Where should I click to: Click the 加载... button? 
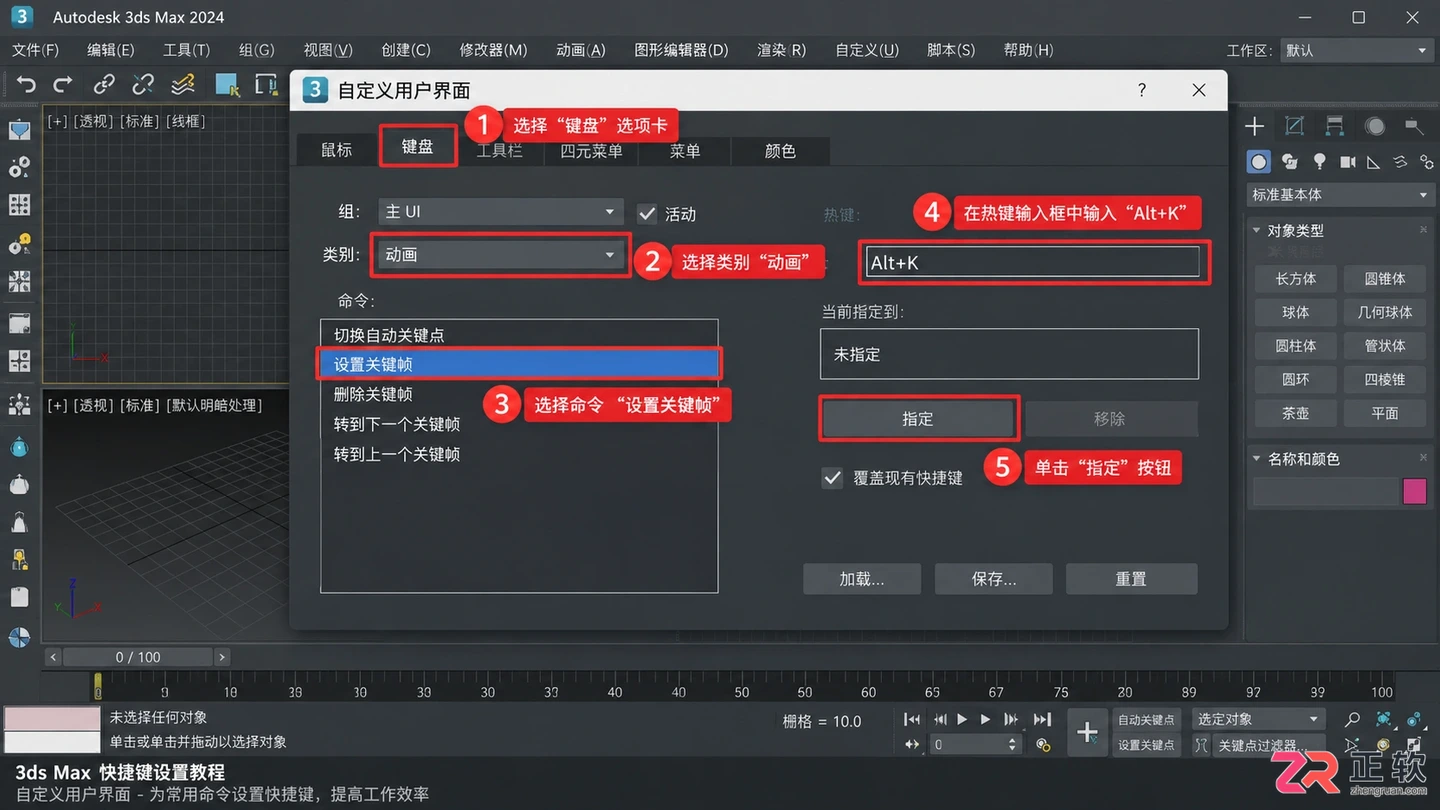pos(862,579)
